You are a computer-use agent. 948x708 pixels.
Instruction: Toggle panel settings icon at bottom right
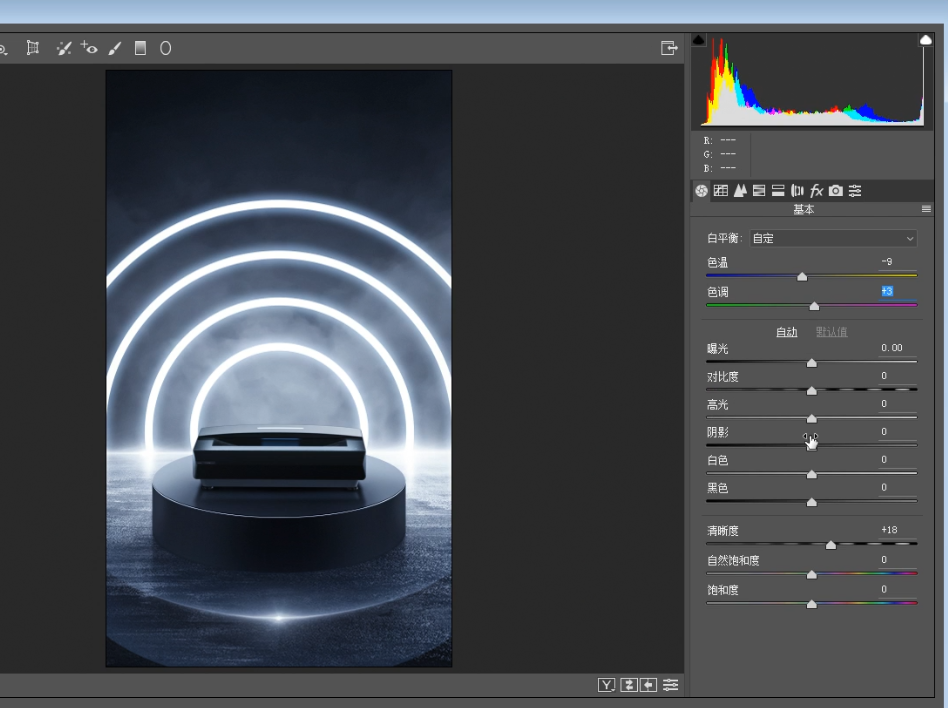tap(670, 685)
